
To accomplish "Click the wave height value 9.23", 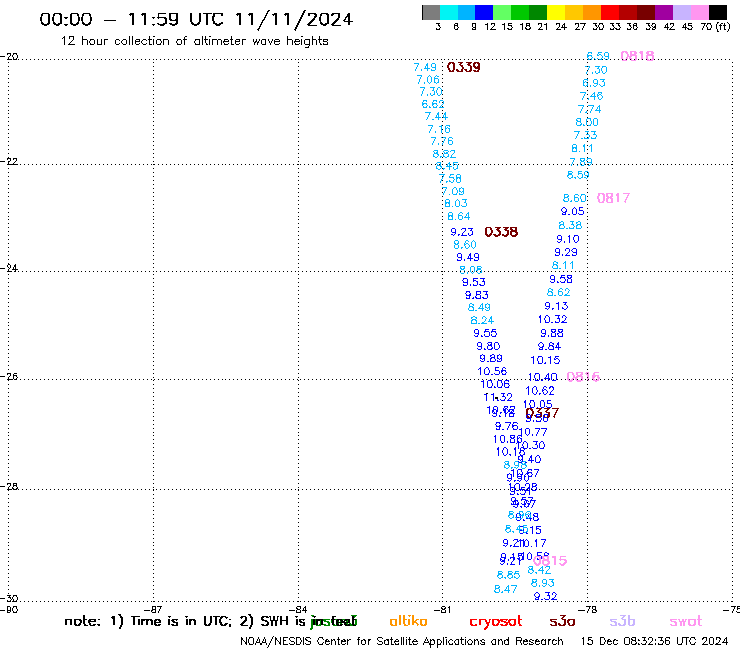I will coord(462,232).
